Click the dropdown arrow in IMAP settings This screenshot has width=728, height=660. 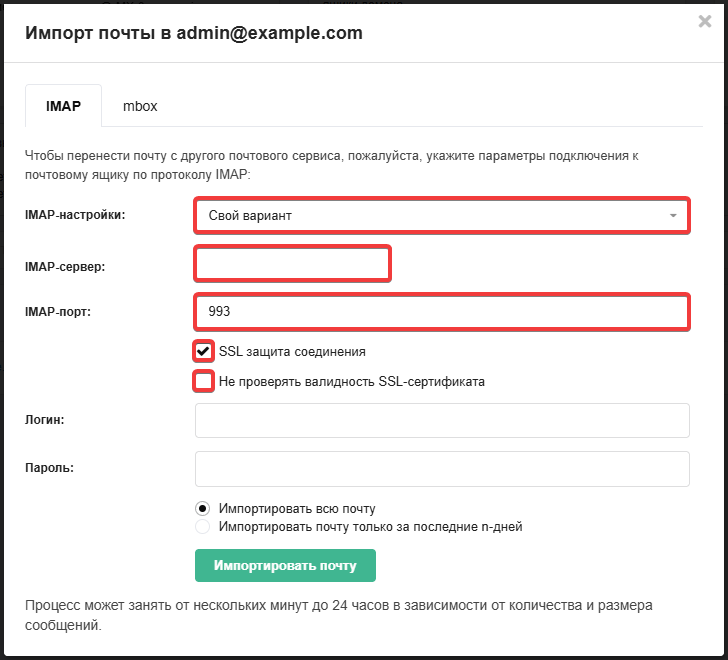673,215
